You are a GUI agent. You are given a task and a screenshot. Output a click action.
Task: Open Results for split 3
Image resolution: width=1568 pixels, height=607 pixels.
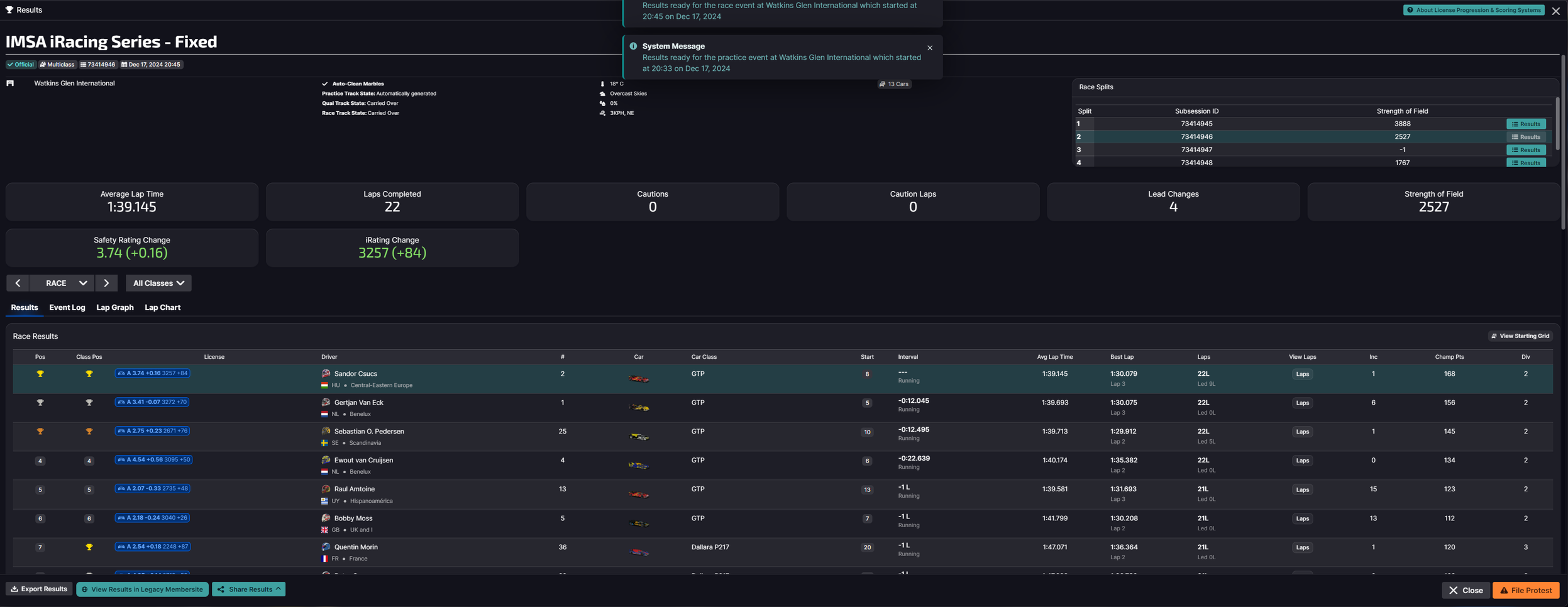(1526, 150)
